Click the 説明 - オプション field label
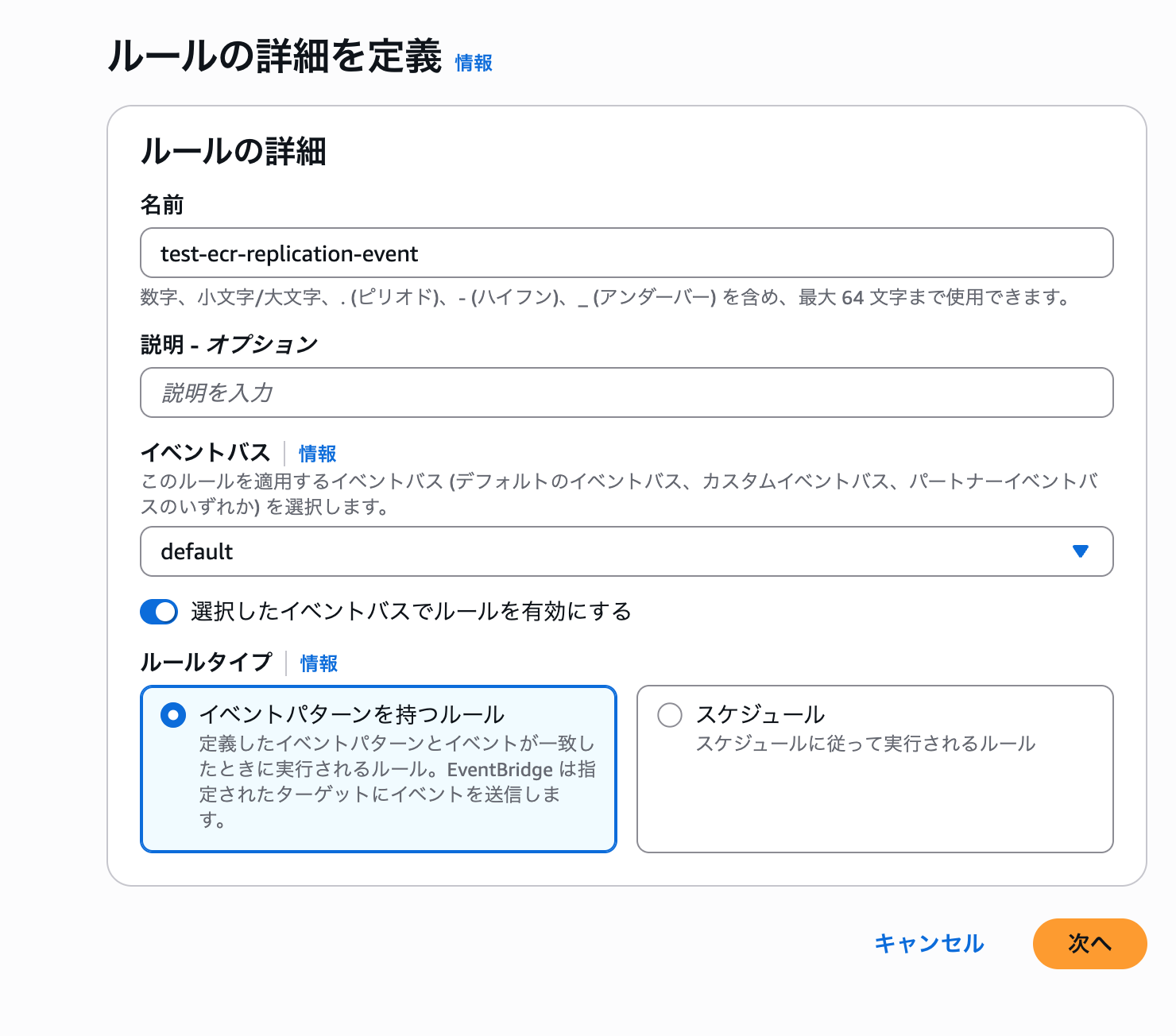This screenshot has width=1176, height=1036. point(229,345)
